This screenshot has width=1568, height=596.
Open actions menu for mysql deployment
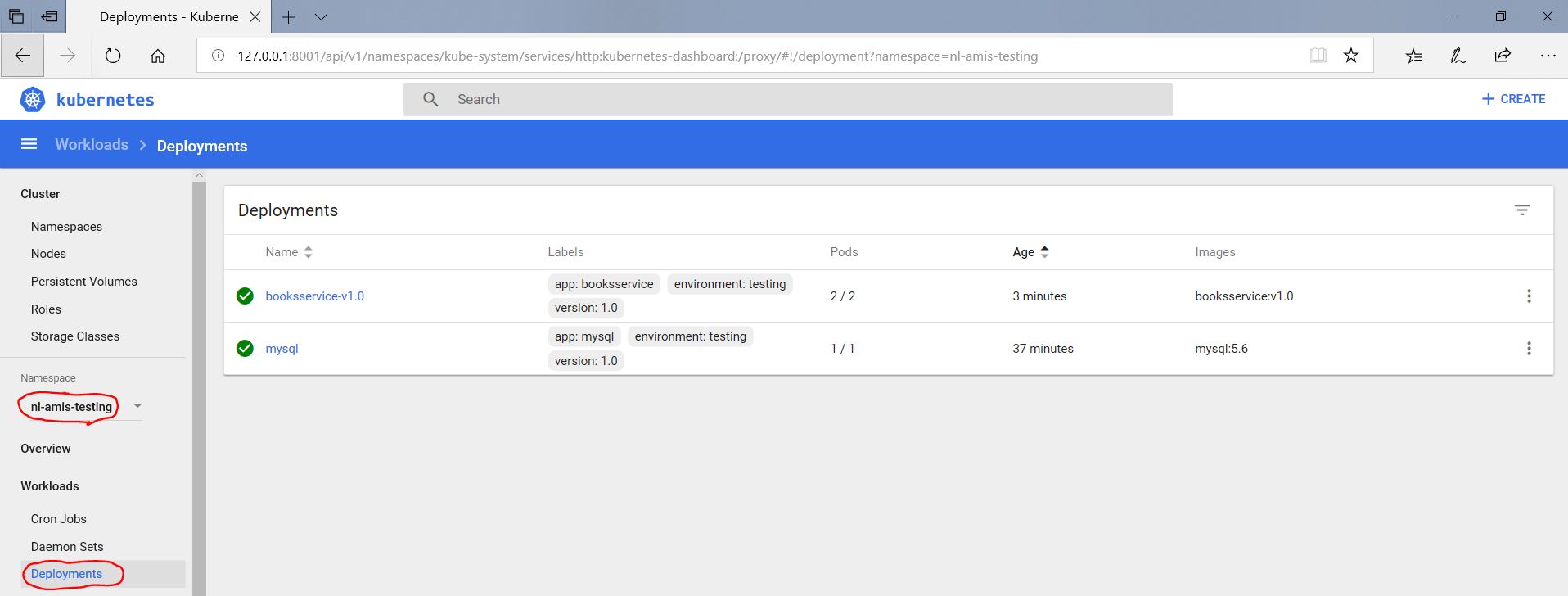click(x=1528, y=349)
